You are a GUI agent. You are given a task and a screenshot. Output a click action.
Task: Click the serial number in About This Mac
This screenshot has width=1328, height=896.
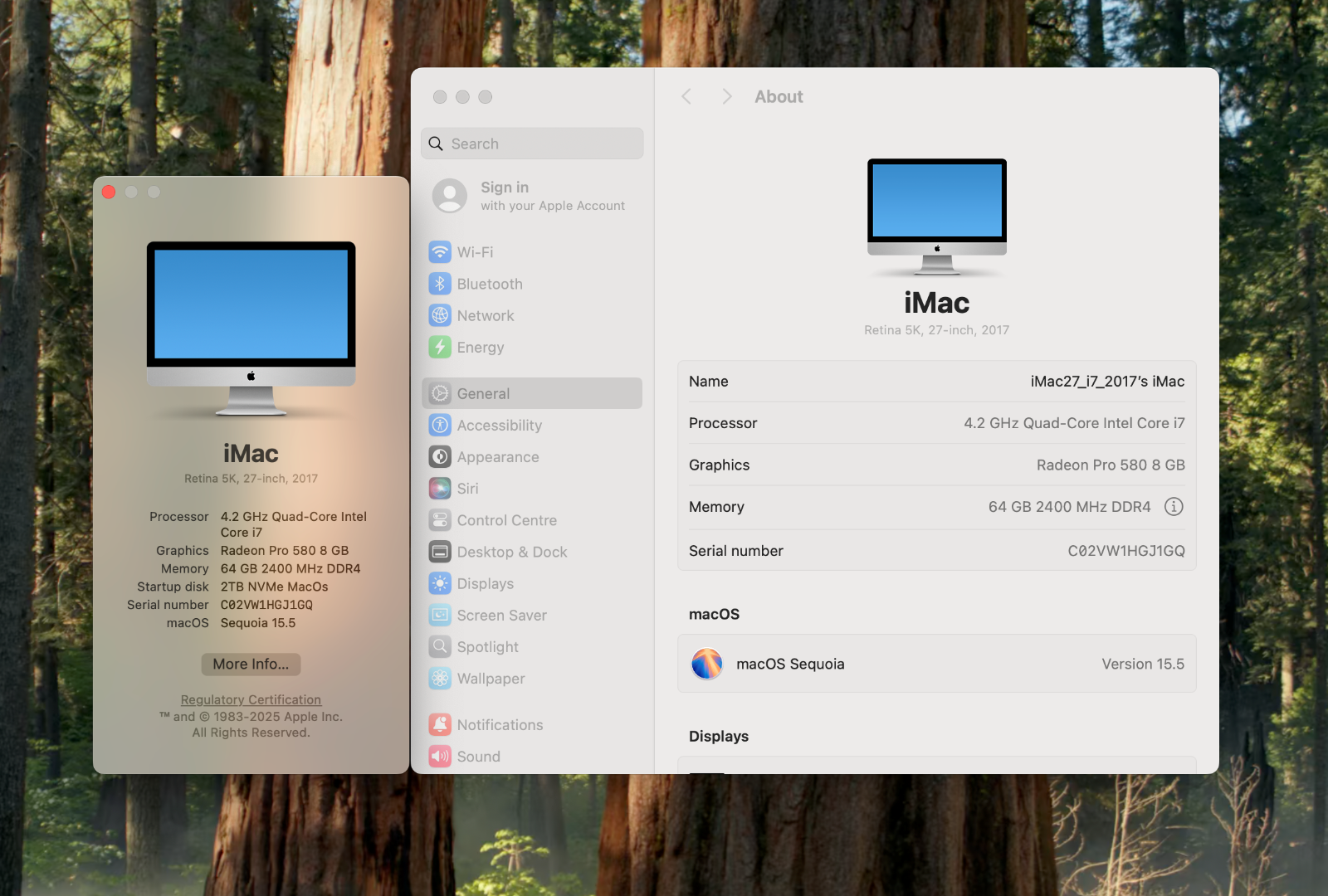pyautogui.click(x=266, y=605)
